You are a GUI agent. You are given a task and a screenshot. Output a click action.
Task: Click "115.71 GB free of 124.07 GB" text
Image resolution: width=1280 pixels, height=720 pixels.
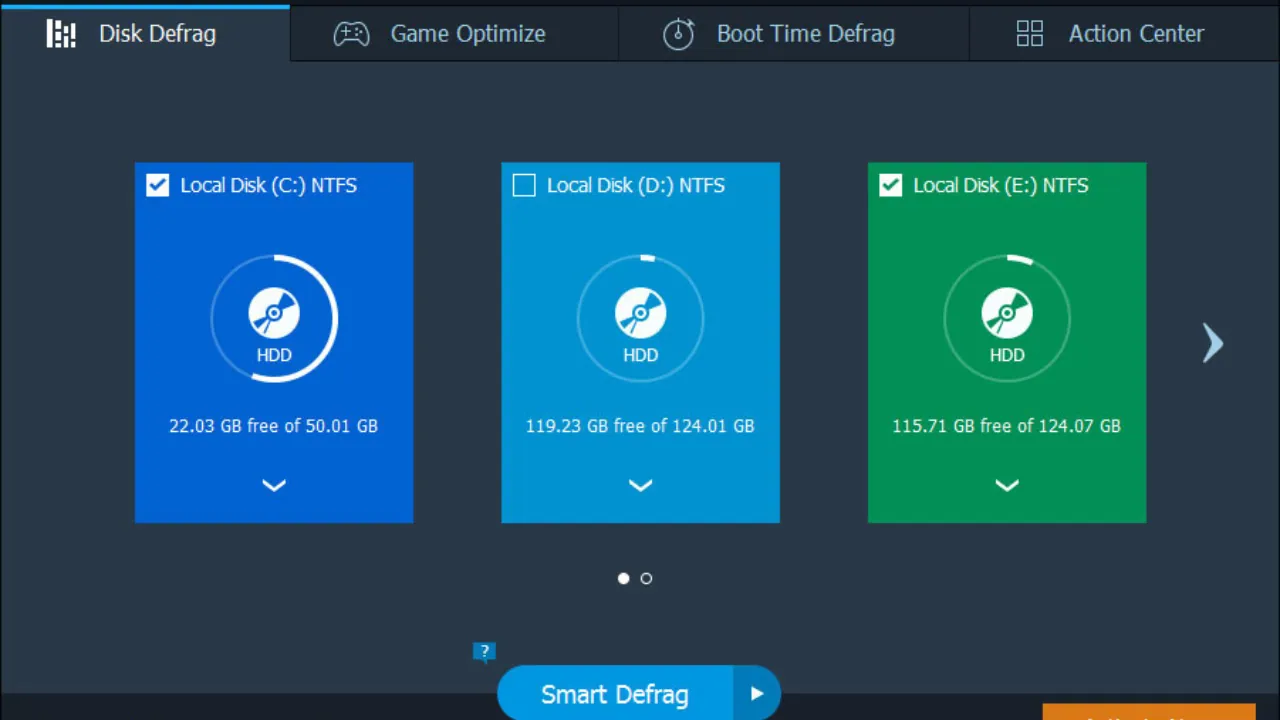(1007, 426)
